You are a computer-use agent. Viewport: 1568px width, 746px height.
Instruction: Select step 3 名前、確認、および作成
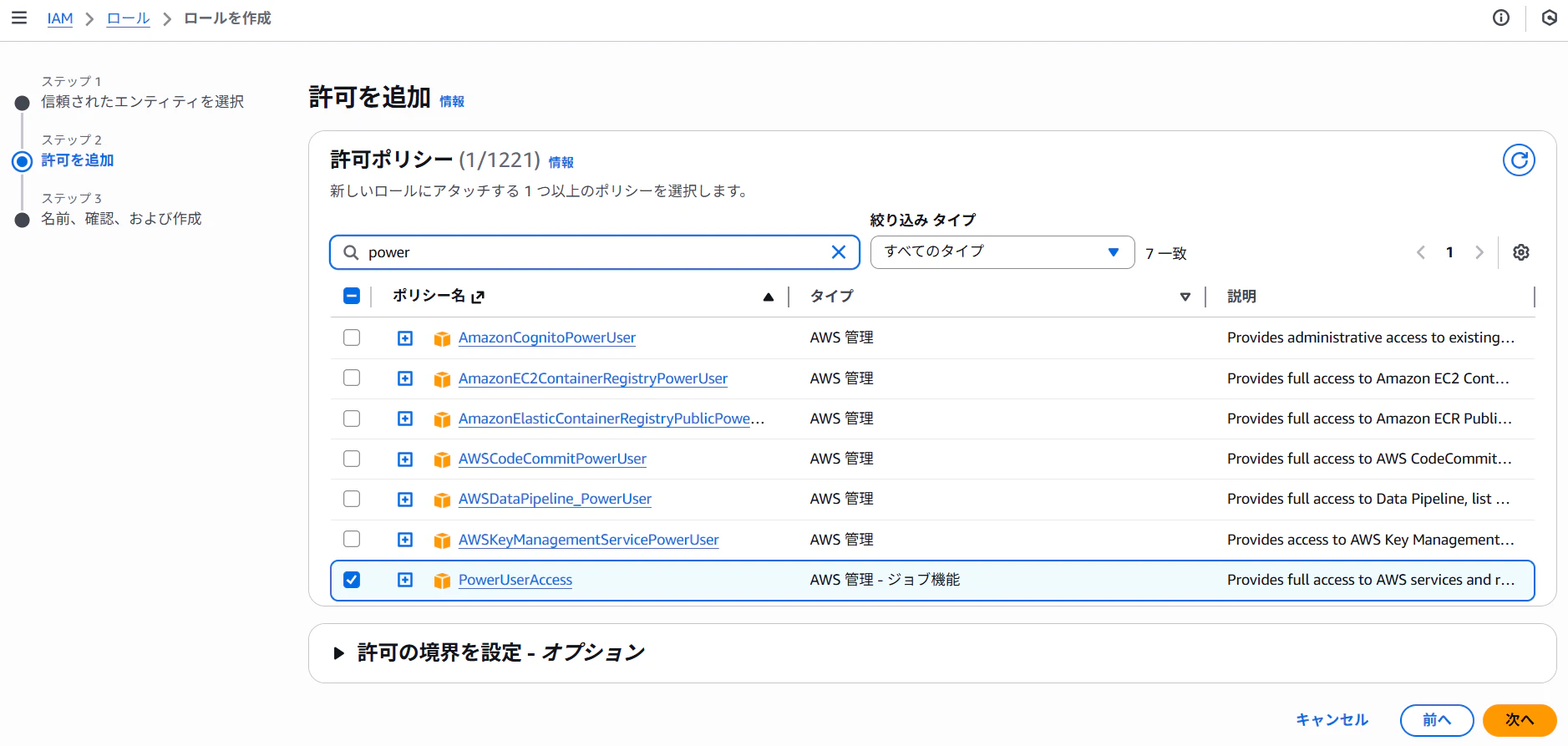(x=122, y=219)
